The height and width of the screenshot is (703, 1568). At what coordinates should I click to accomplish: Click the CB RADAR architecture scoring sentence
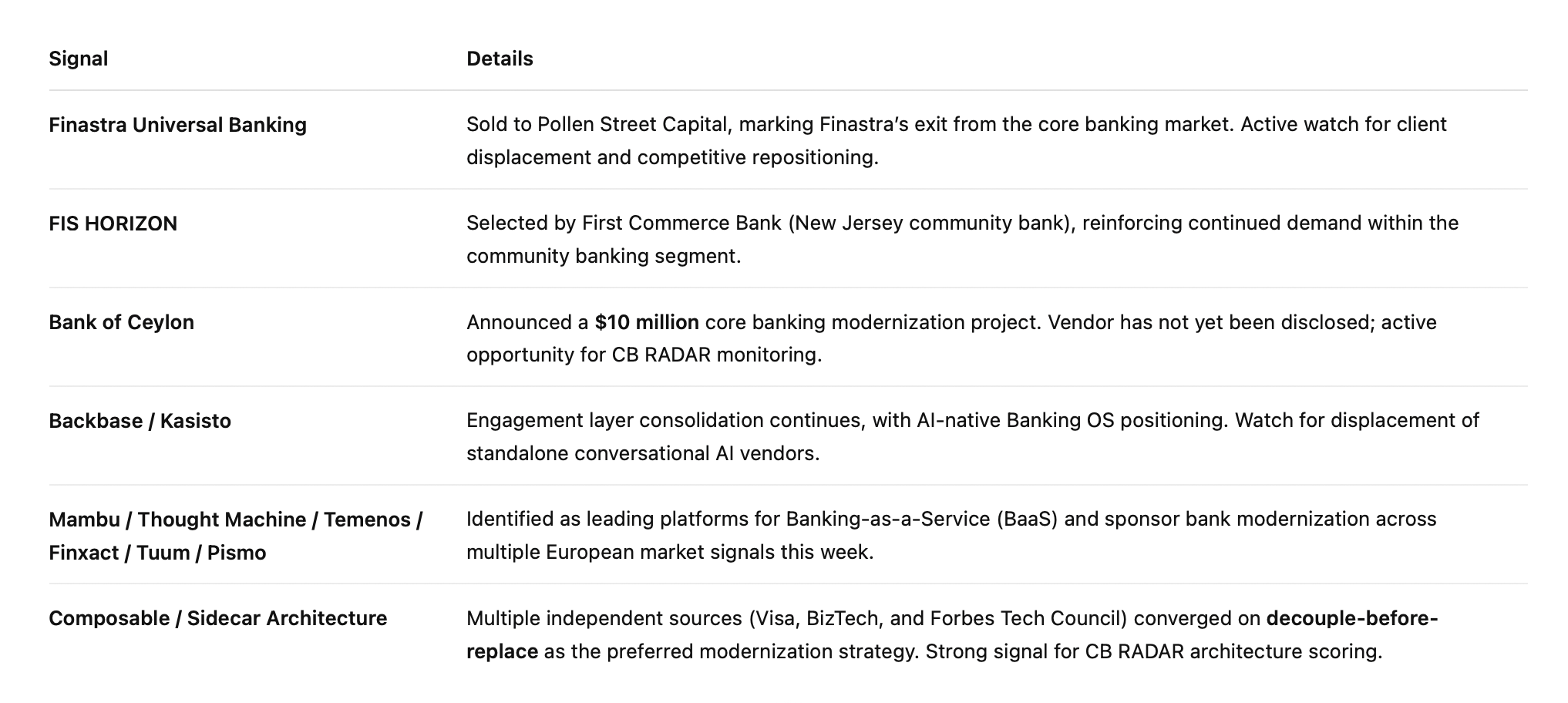[x=1154, y=651]
